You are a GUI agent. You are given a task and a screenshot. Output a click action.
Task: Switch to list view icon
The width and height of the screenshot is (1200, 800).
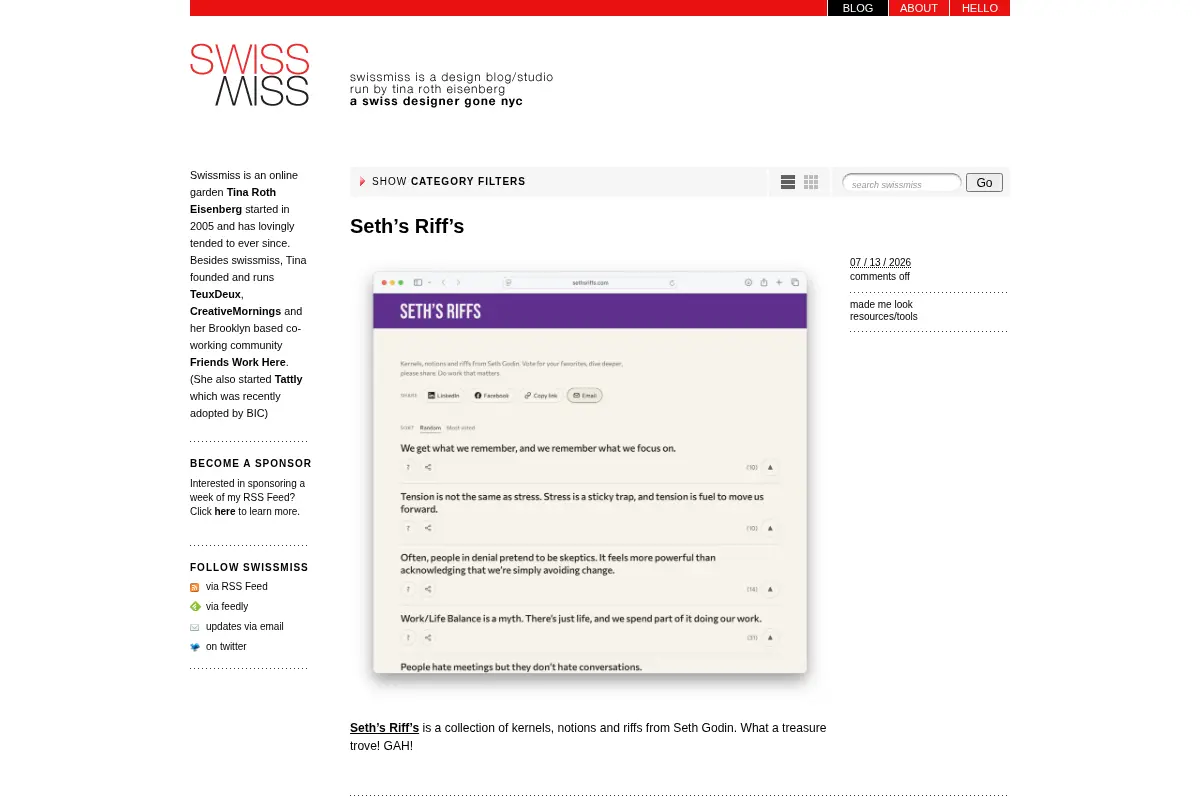pyautogui.click(x=788, y=182)
